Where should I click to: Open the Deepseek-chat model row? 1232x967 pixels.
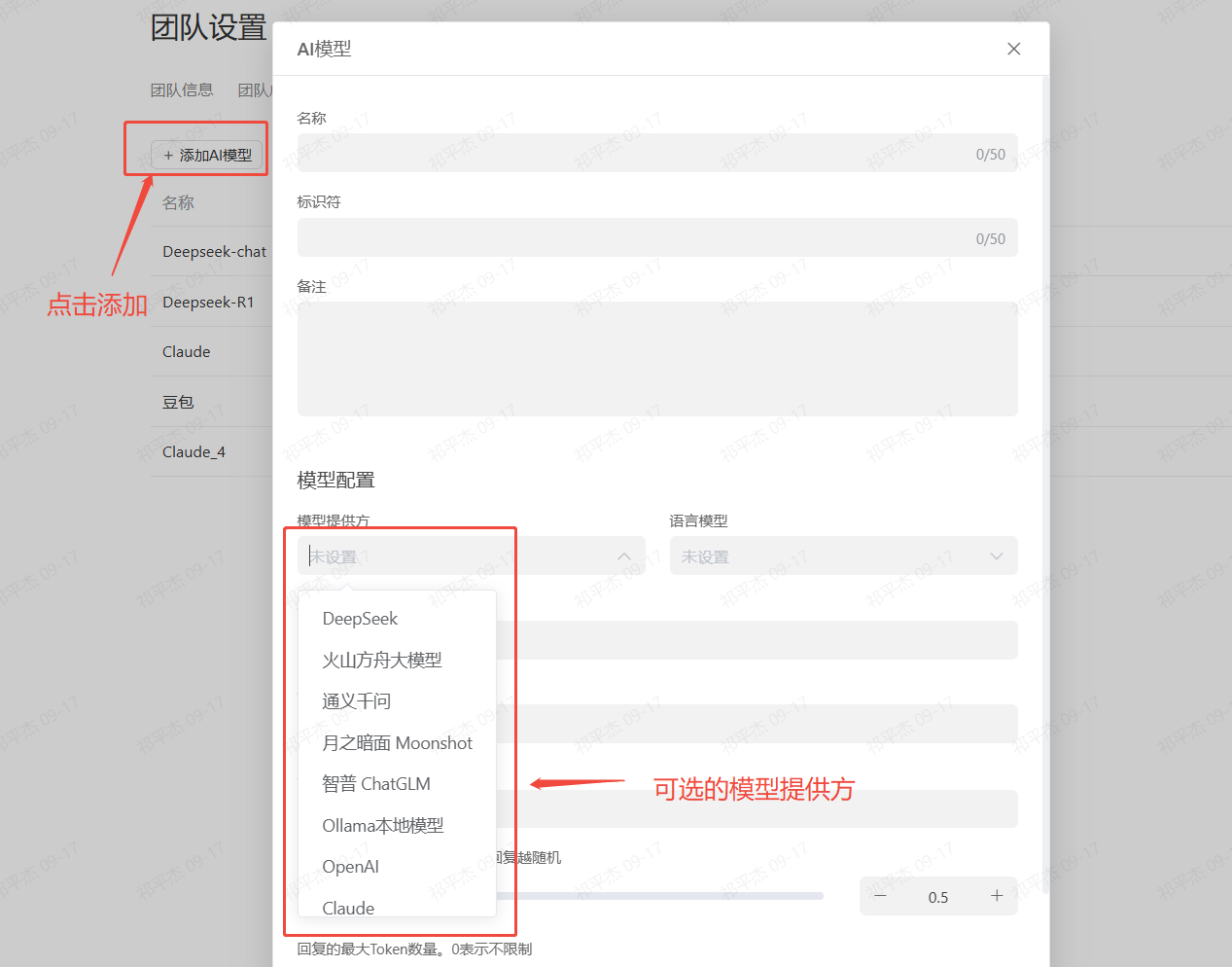(214, 252)
